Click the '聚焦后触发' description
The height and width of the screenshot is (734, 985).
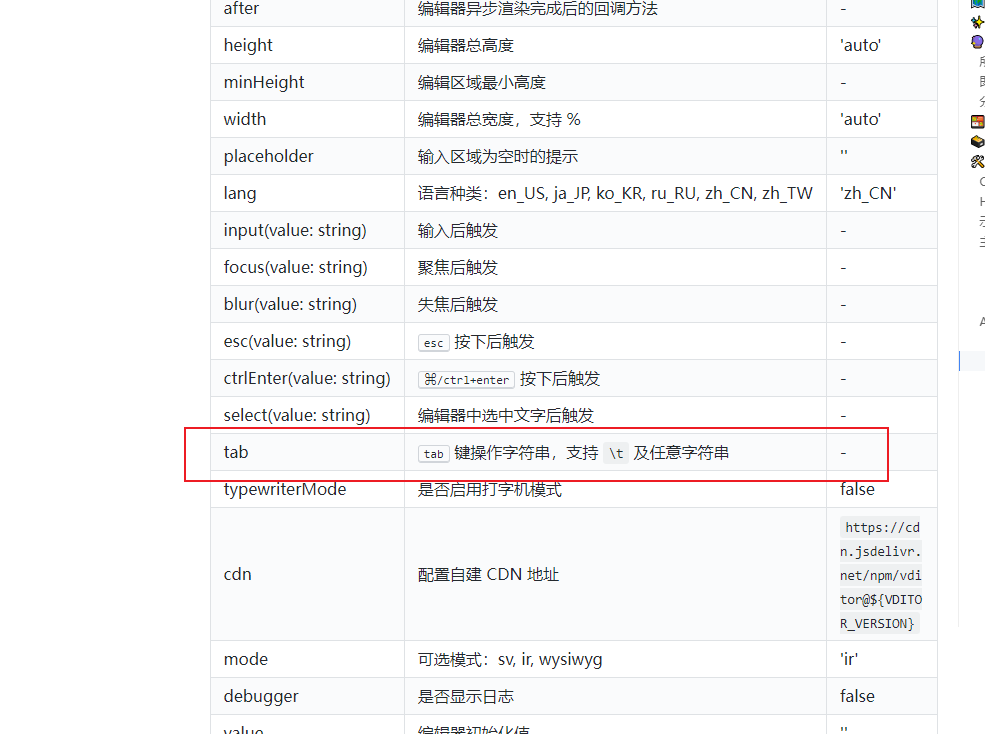click(x=457, y=268)
